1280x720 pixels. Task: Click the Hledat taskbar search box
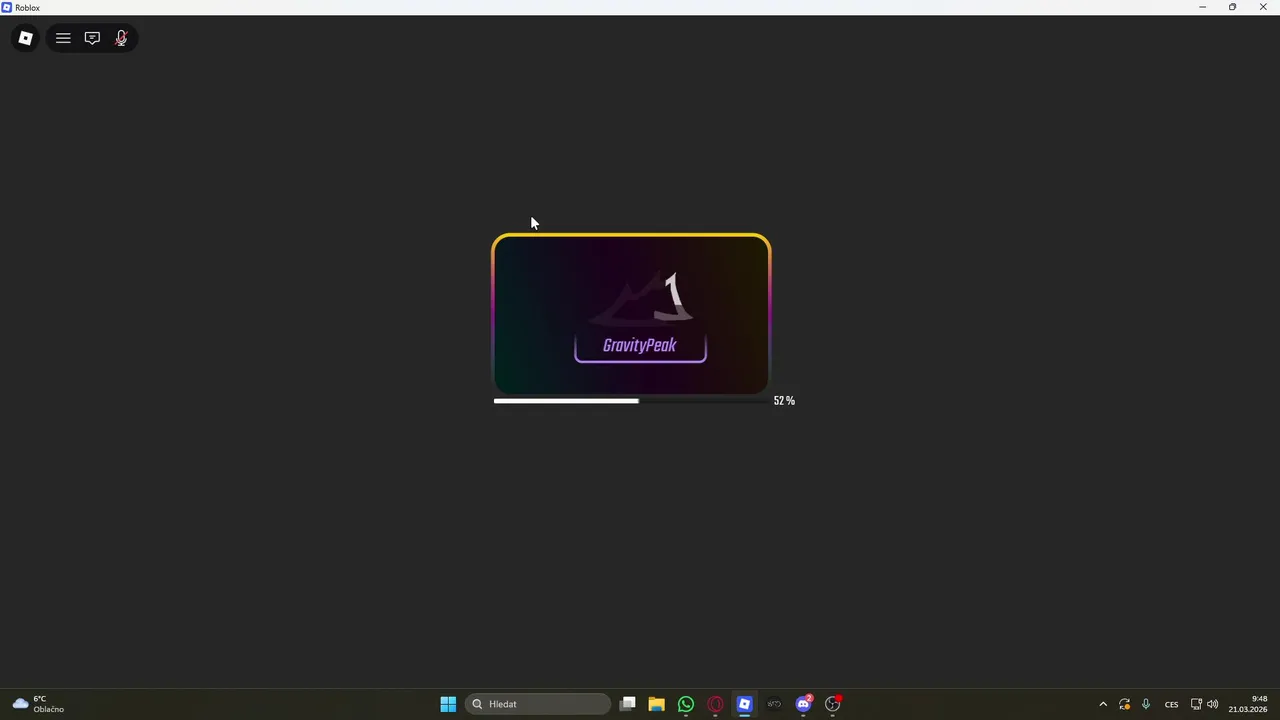pyautogui.click(x=538, y=704)
